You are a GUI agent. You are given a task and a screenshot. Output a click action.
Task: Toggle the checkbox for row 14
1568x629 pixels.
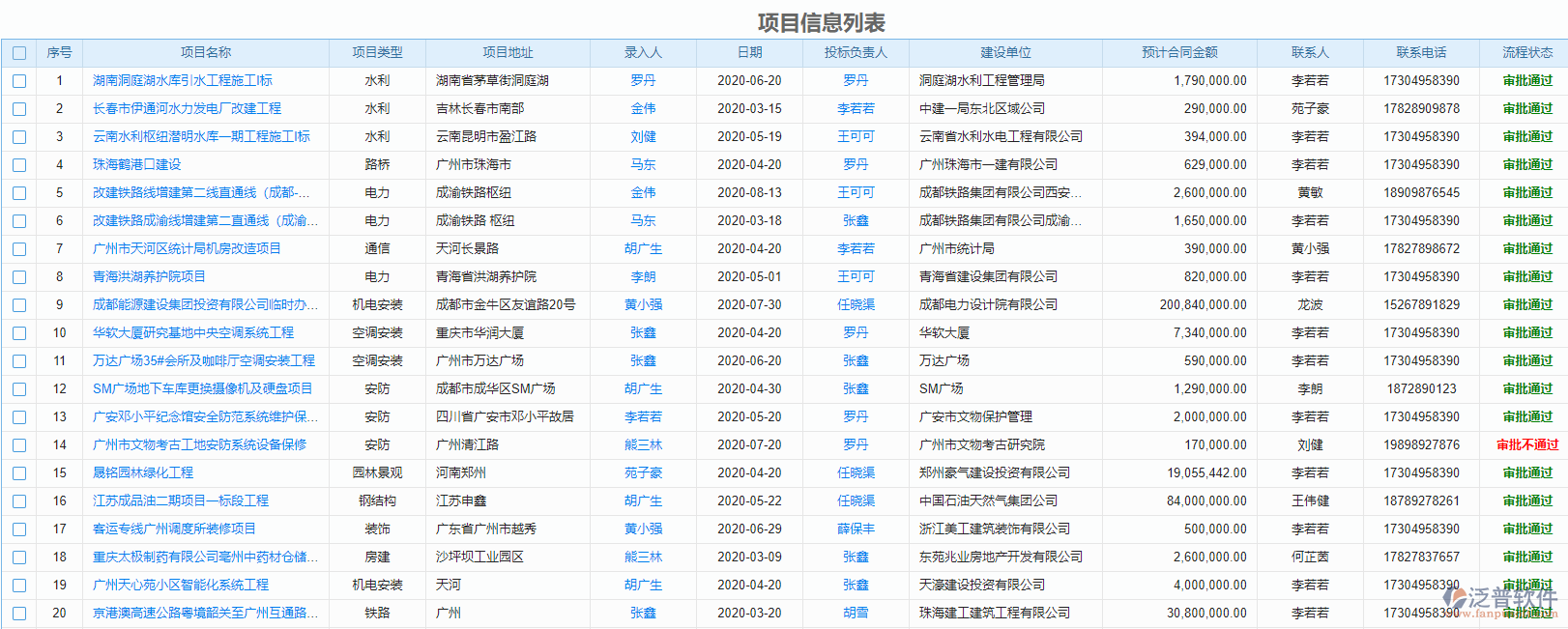click(x=19, y=445)
